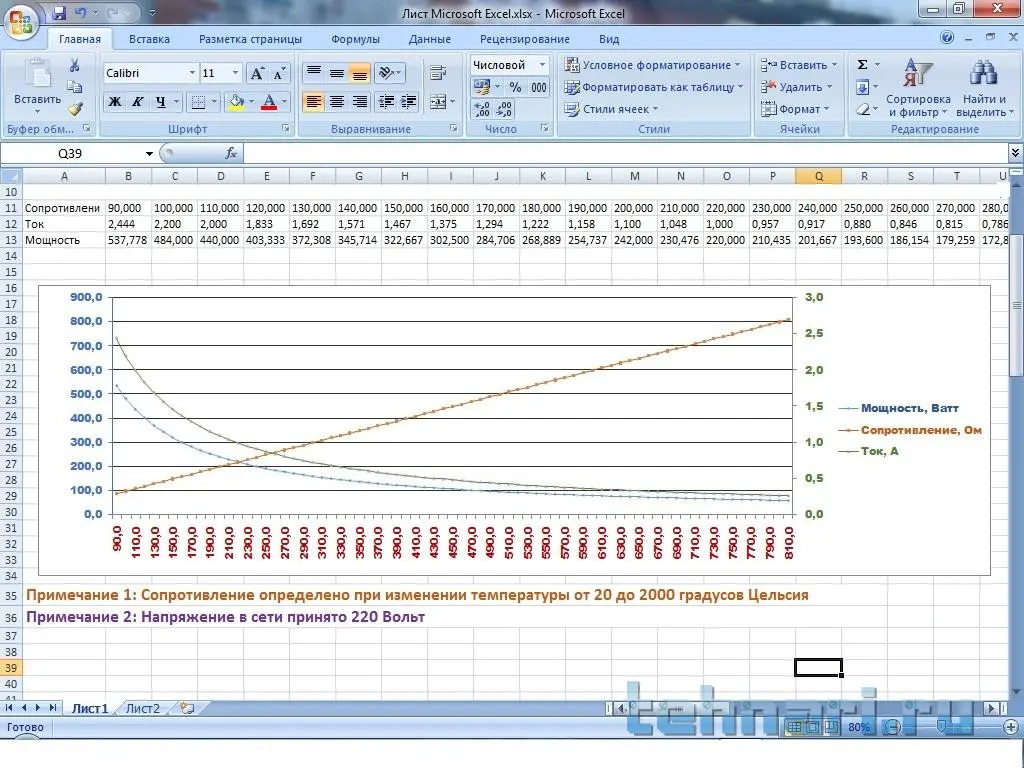Click the percent style icon
This screenshot has height=768, width=1024.
516,88
